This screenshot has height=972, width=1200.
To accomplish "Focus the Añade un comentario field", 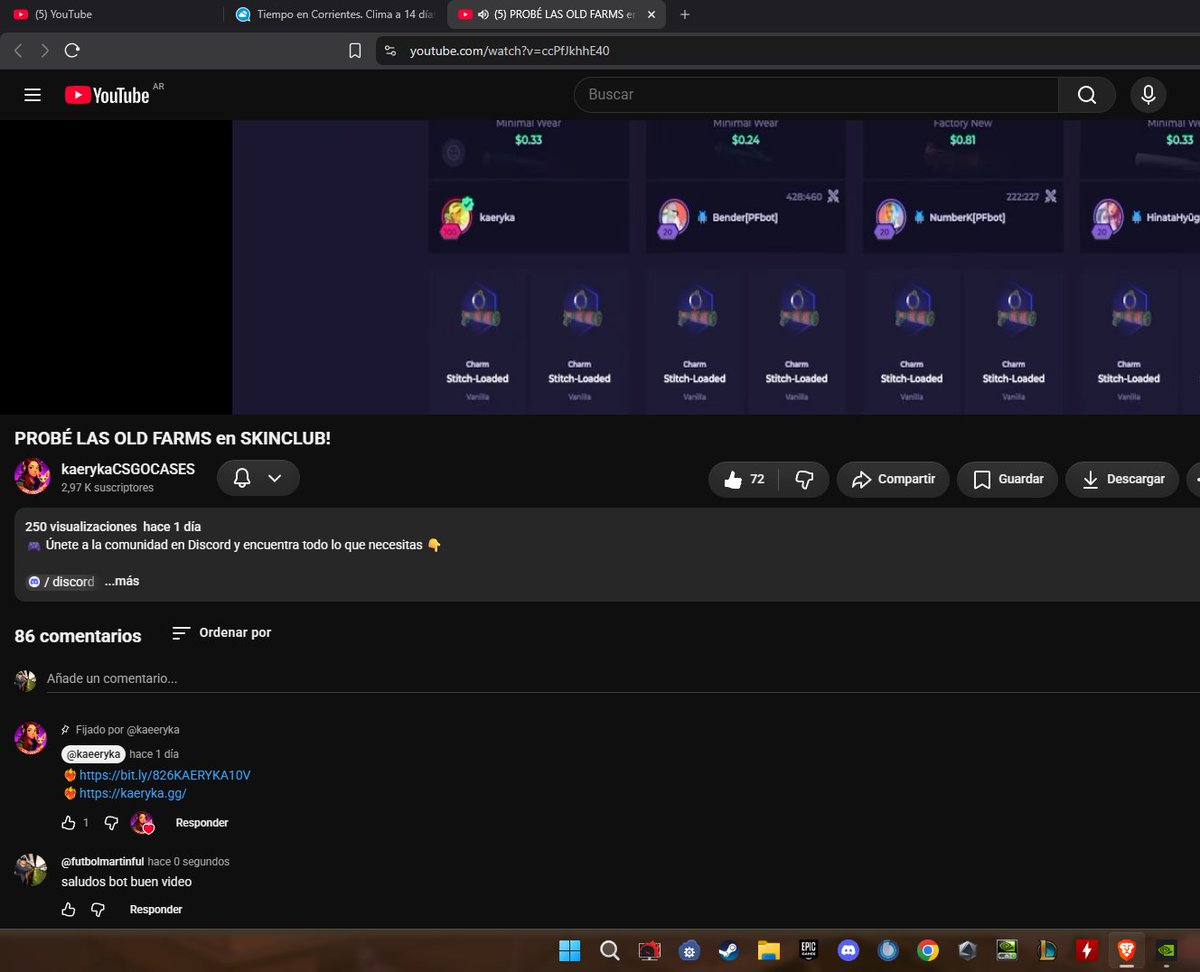I will click(x=622, y=679).
